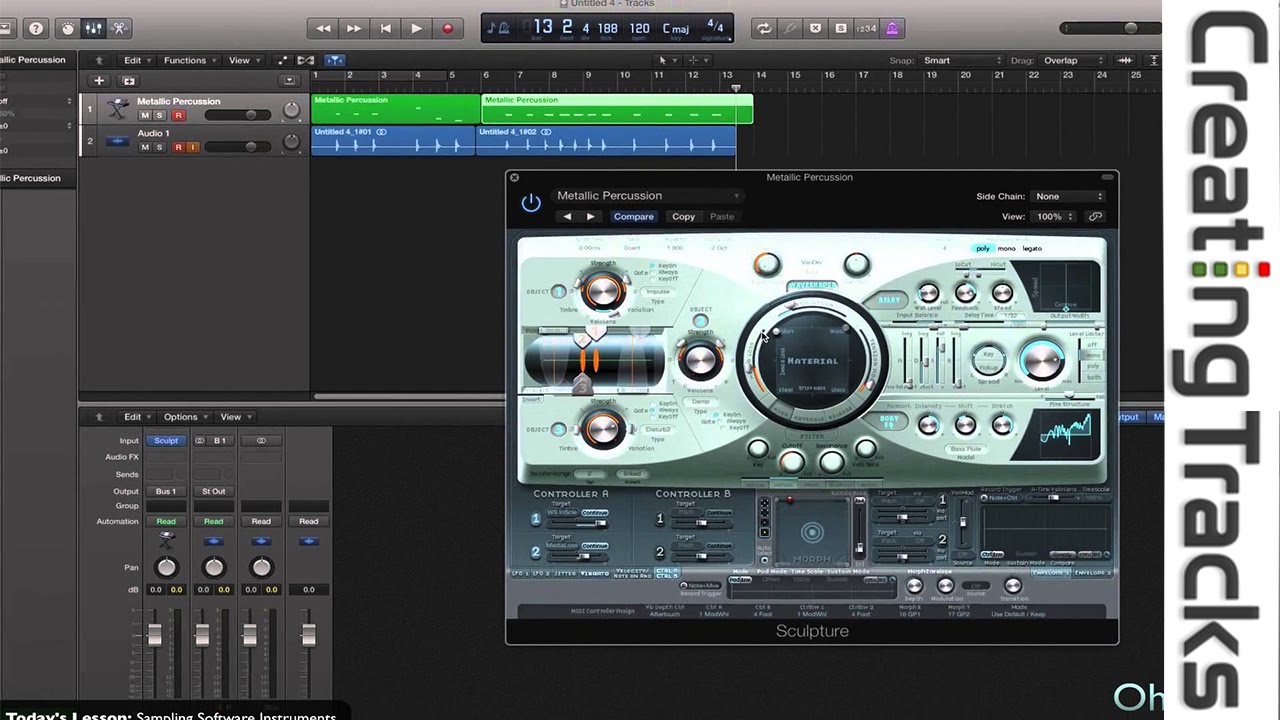This screenshot has width=1280, height=720.
Task: Click the Fast Forward transport button
Action: [x=354, y=29]
